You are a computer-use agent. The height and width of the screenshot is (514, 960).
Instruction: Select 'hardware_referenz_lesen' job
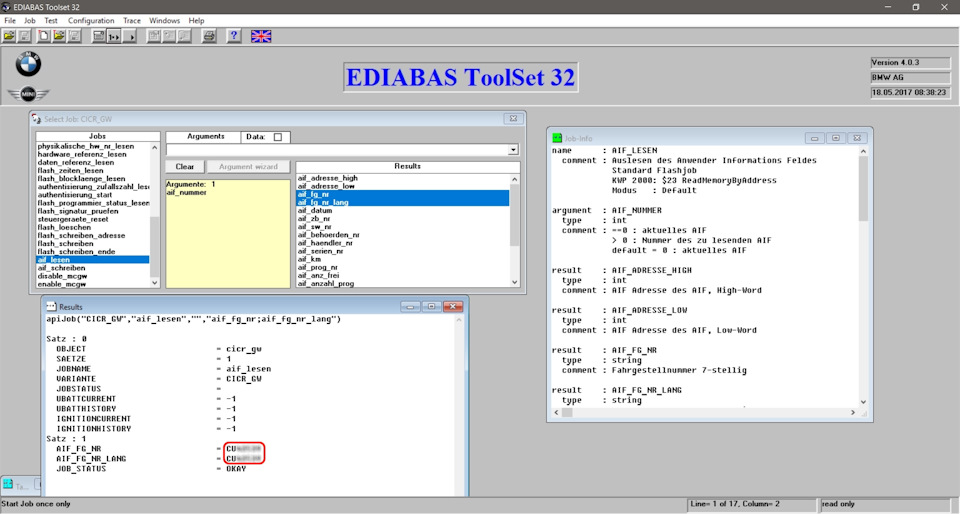(x=93, y=154)
